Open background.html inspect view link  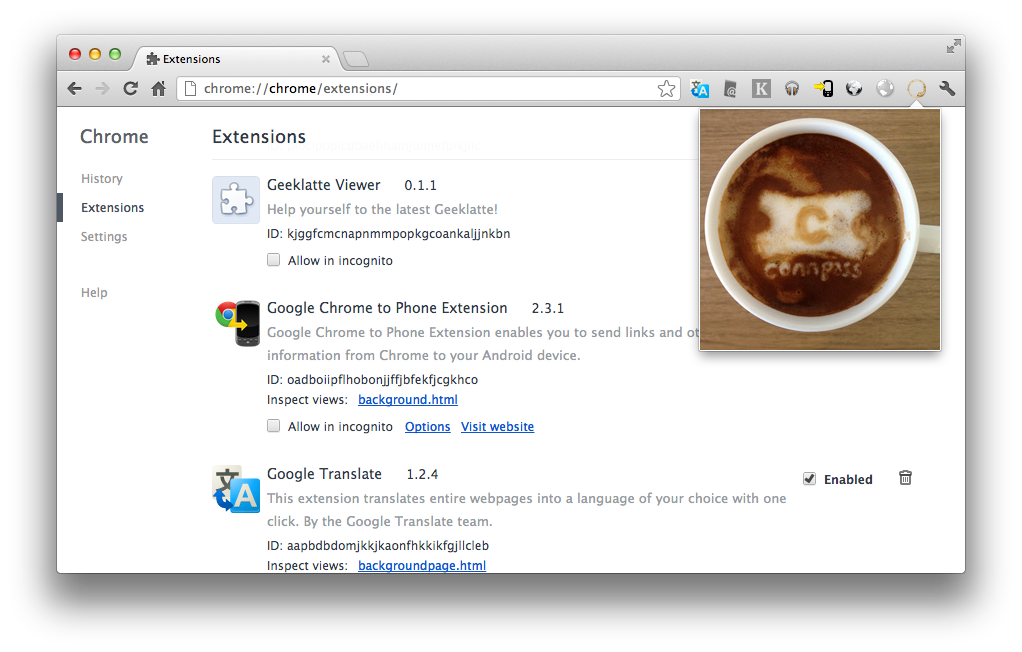click(408, 400)
